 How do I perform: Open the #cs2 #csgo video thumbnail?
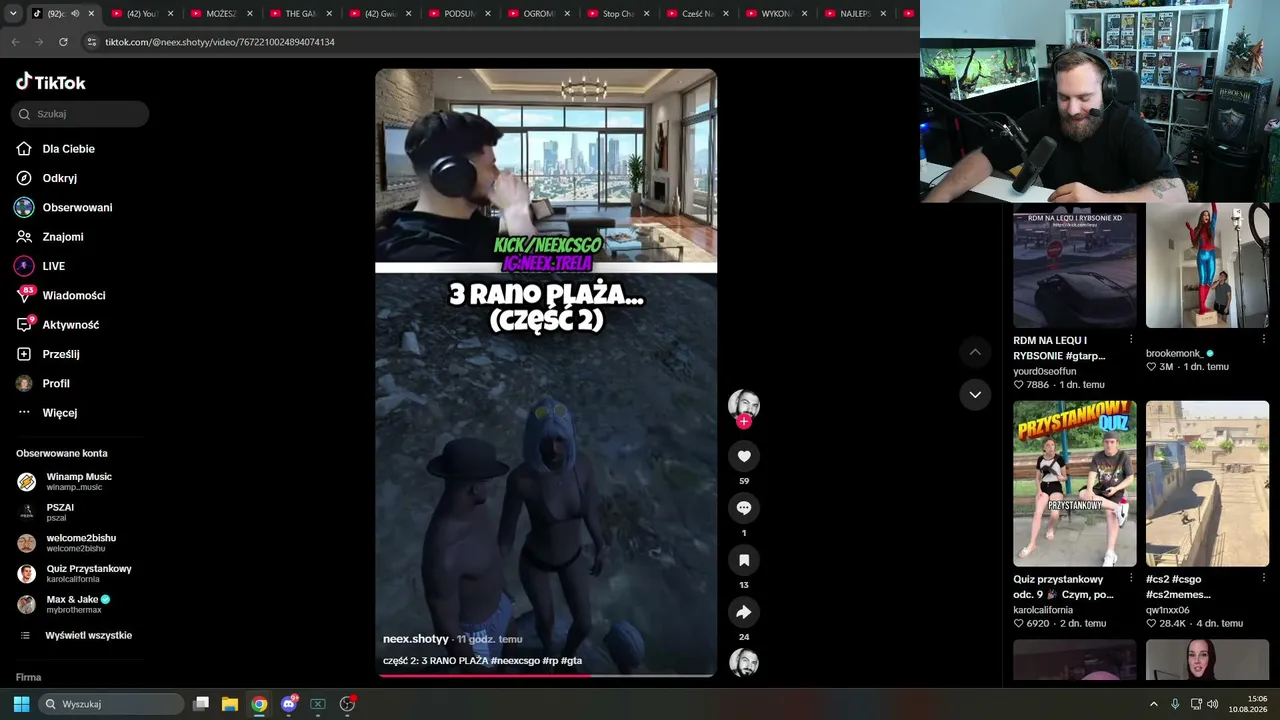(x=1207, y=484)
